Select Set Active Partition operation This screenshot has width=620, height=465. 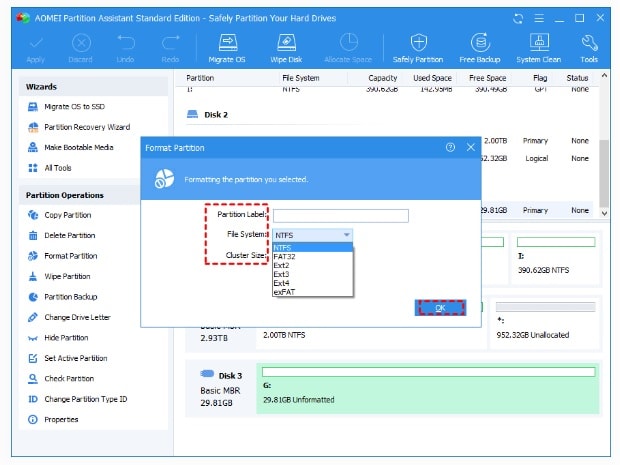(68, 359)
